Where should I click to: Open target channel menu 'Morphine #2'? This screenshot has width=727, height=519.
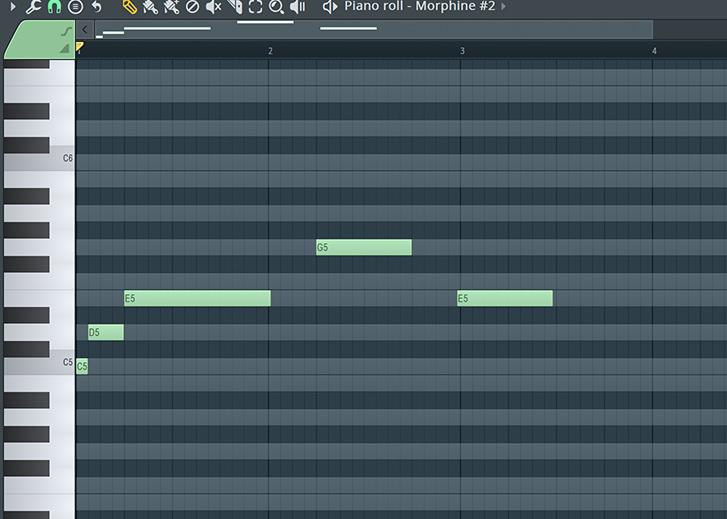point(419,7)
